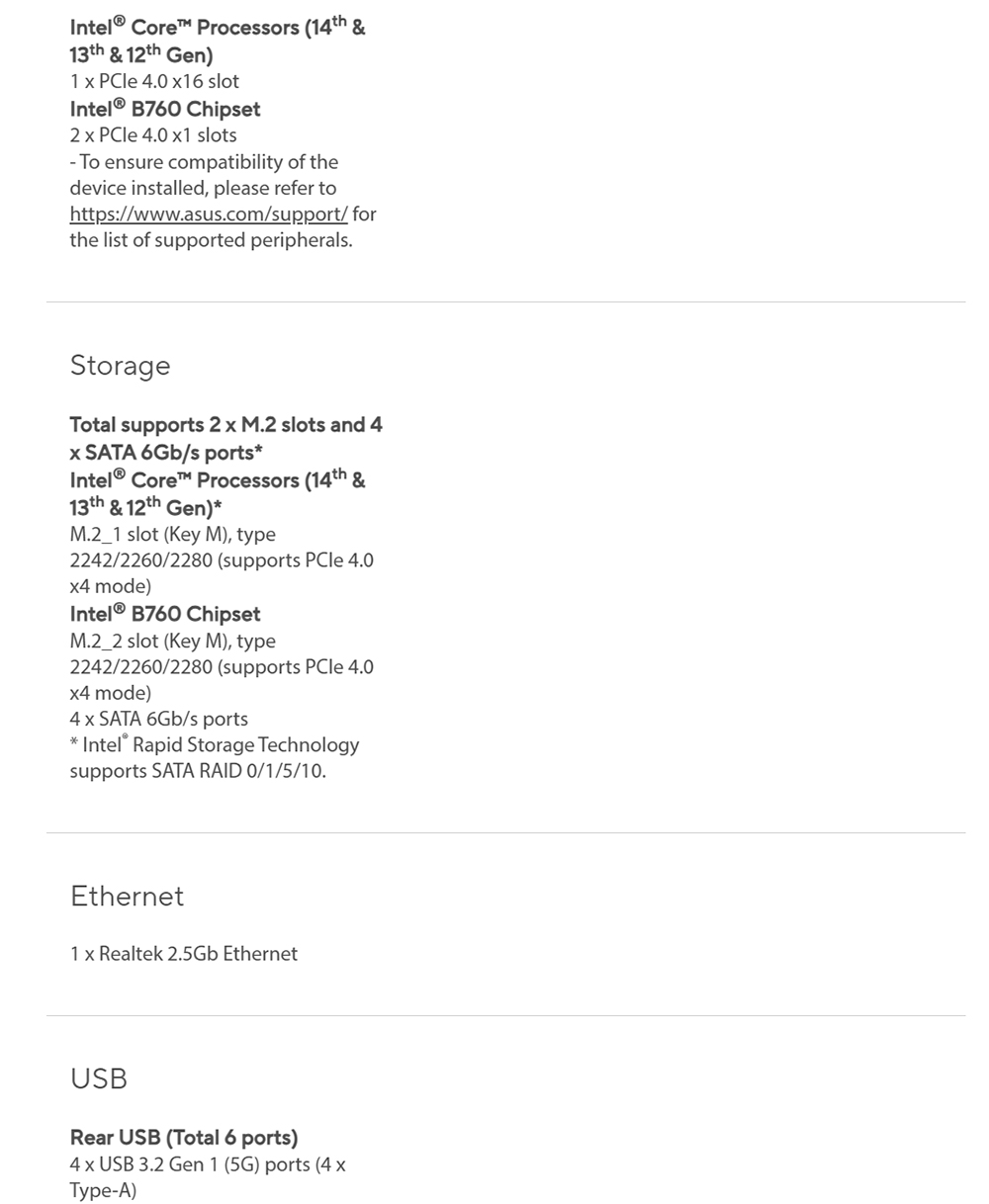The height and width of the screenshot is (1204, 989).
Task: Click the To ensure compatibility note line
Action: (204, 162)
